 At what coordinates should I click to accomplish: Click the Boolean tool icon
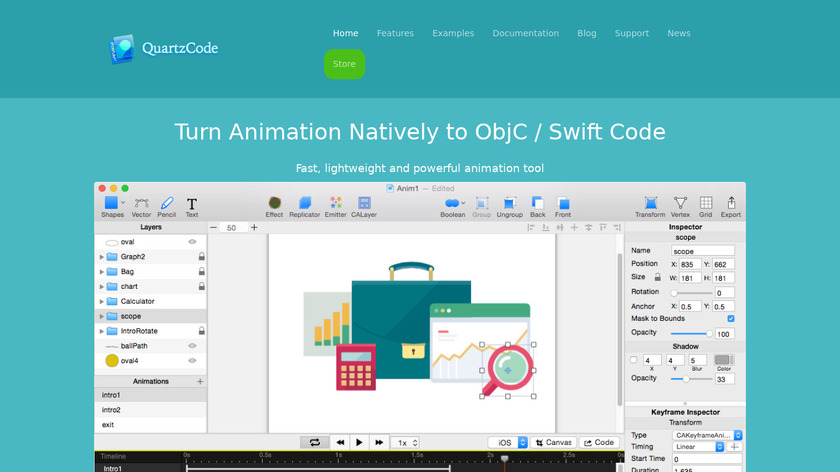[453, 203]
